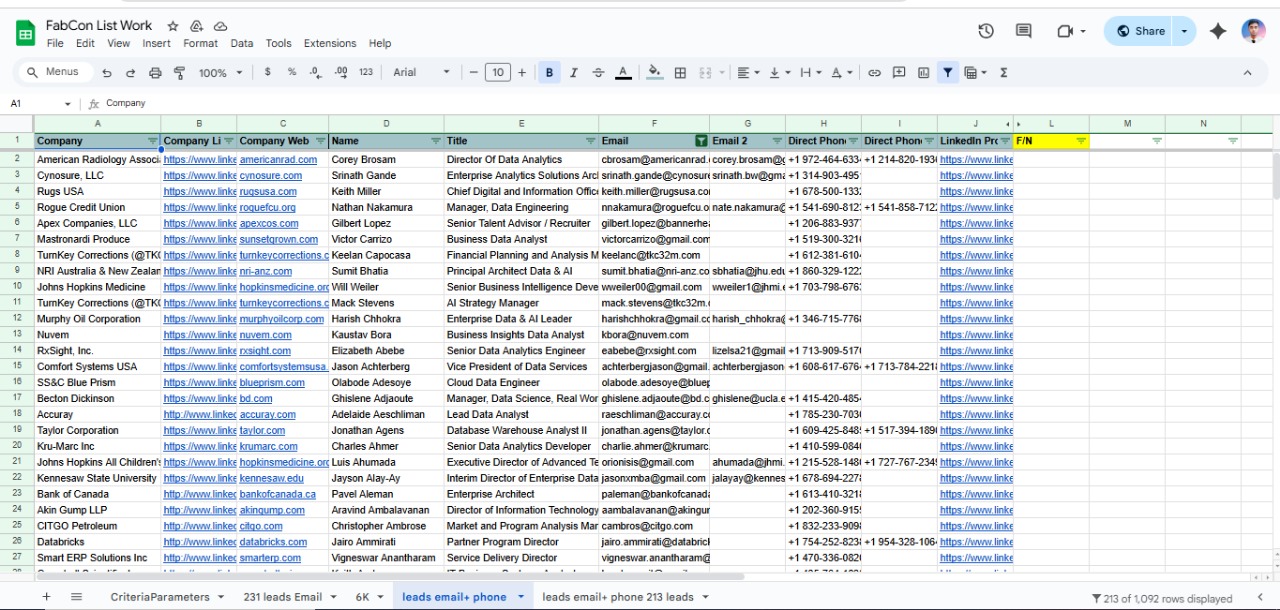Decrease font size with minus
Image resolution: width=1280 pixels, height=610 pixels.
click(473, 72)
